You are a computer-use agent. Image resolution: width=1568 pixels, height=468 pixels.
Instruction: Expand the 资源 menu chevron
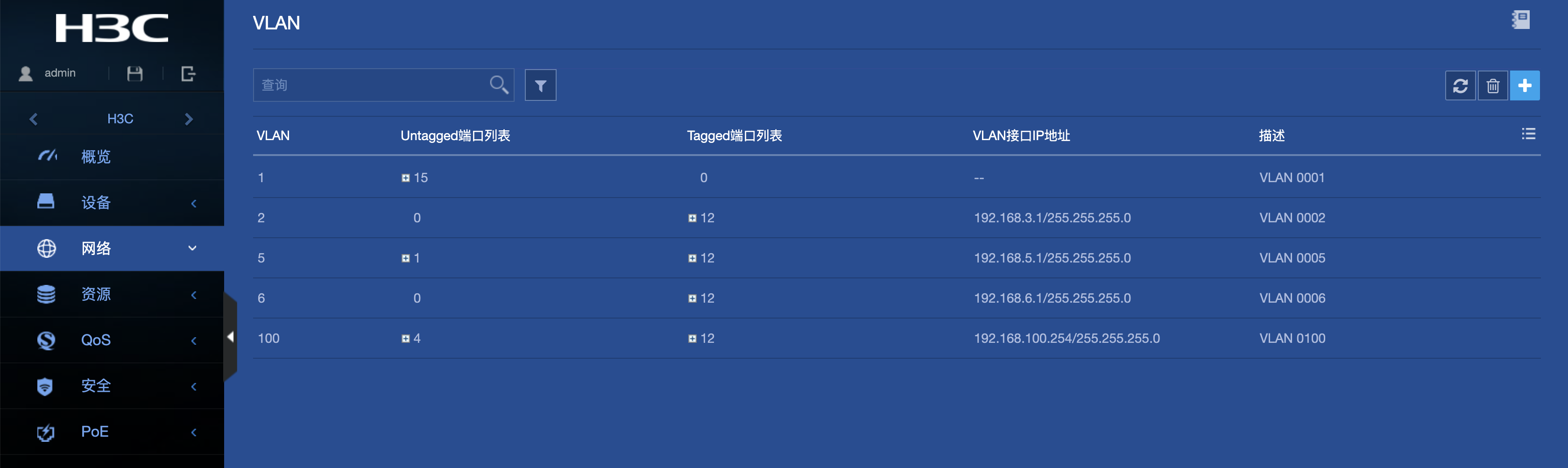point(194,295)
